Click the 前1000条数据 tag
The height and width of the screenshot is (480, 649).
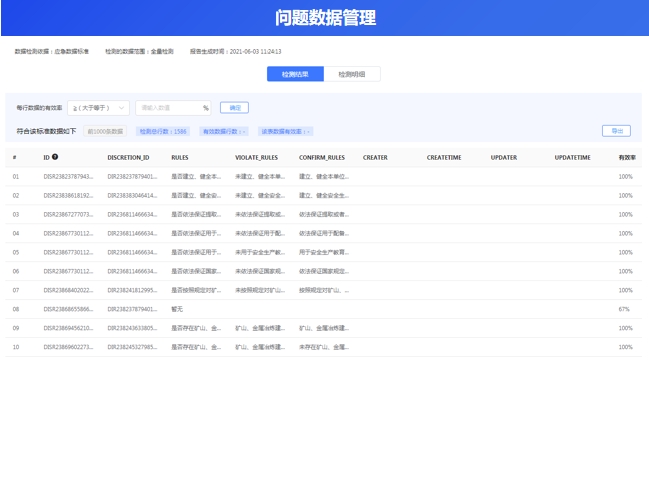point(105,131)
